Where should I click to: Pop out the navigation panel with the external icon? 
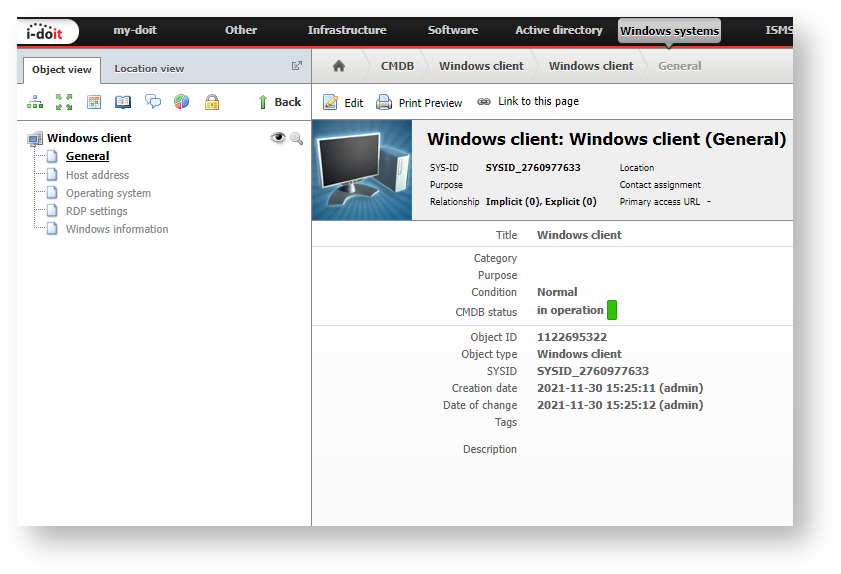[x=297, y=65]
